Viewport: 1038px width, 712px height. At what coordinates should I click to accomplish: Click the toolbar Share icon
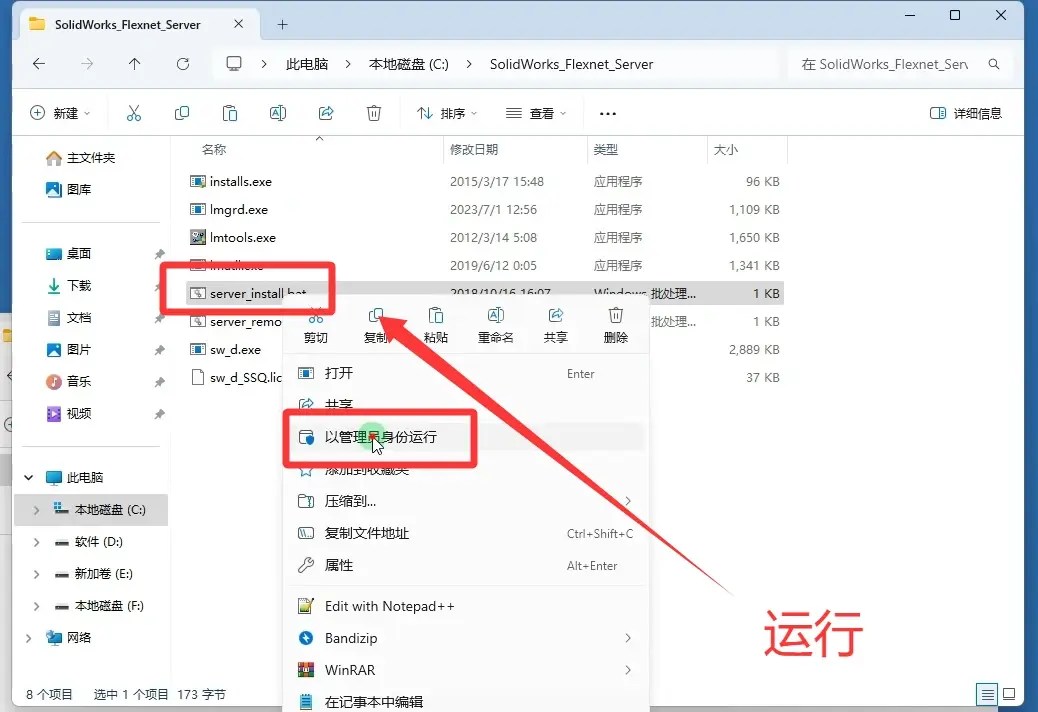point(326,113)
